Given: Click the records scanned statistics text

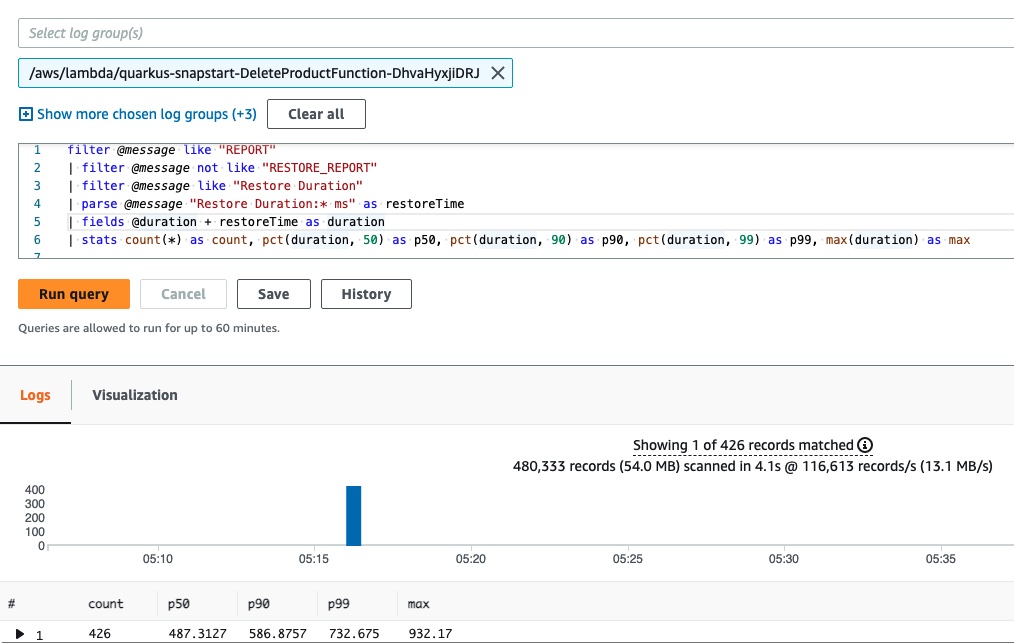Looking at the screenshot, I should (753, 466).
